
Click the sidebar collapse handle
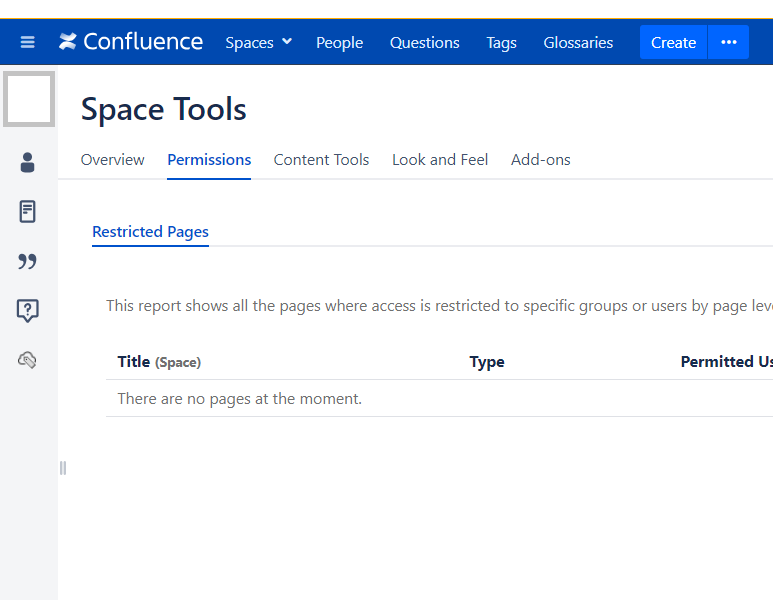63,468
